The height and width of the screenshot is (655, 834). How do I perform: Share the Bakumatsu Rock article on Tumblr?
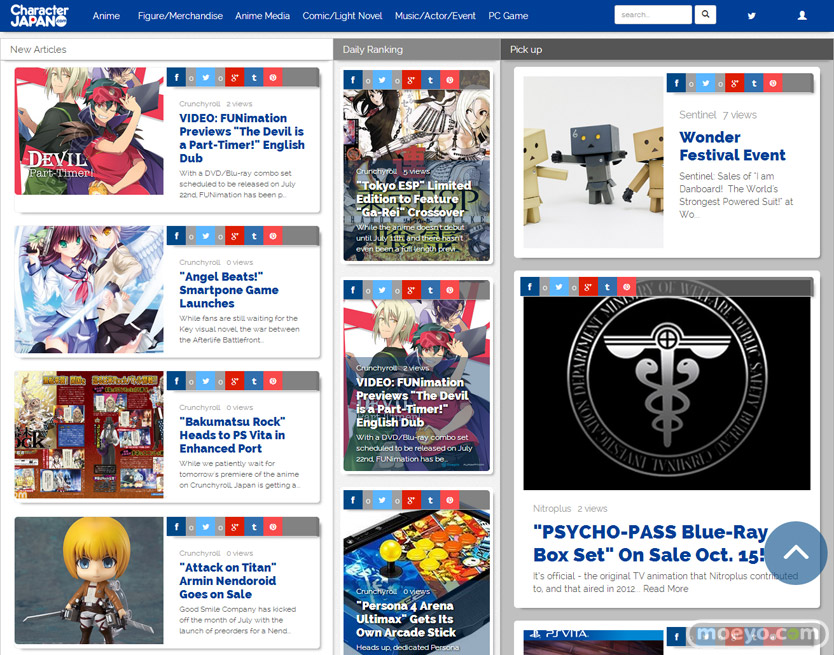pyautogui.click(x=253, y=381)
